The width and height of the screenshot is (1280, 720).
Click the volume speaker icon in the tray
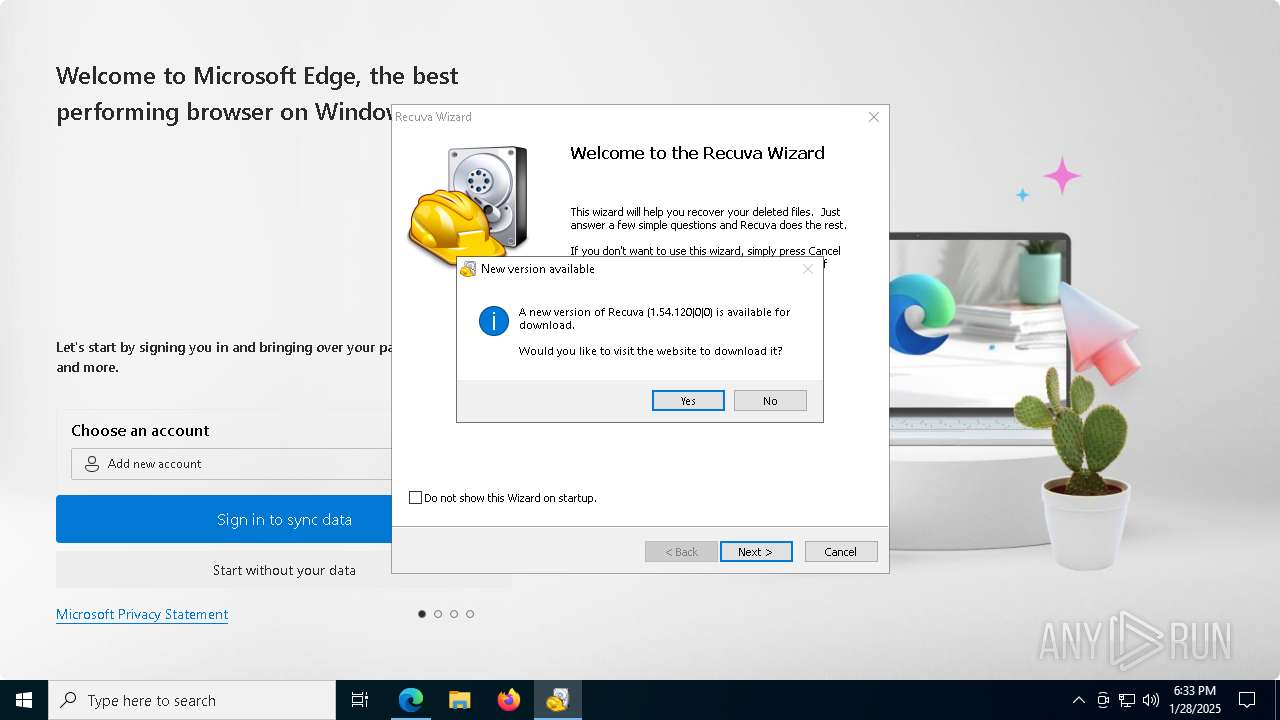pos(1151,700)
